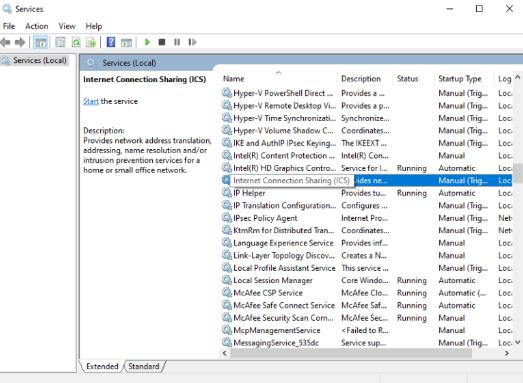
Task: Sort by the Description column header
Action: 361,79
